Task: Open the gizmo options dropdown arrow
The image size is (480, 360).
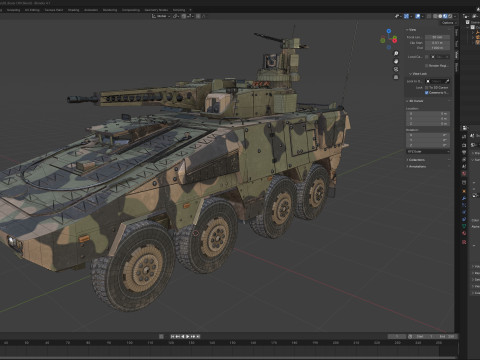Action: (x=411, y=16)
